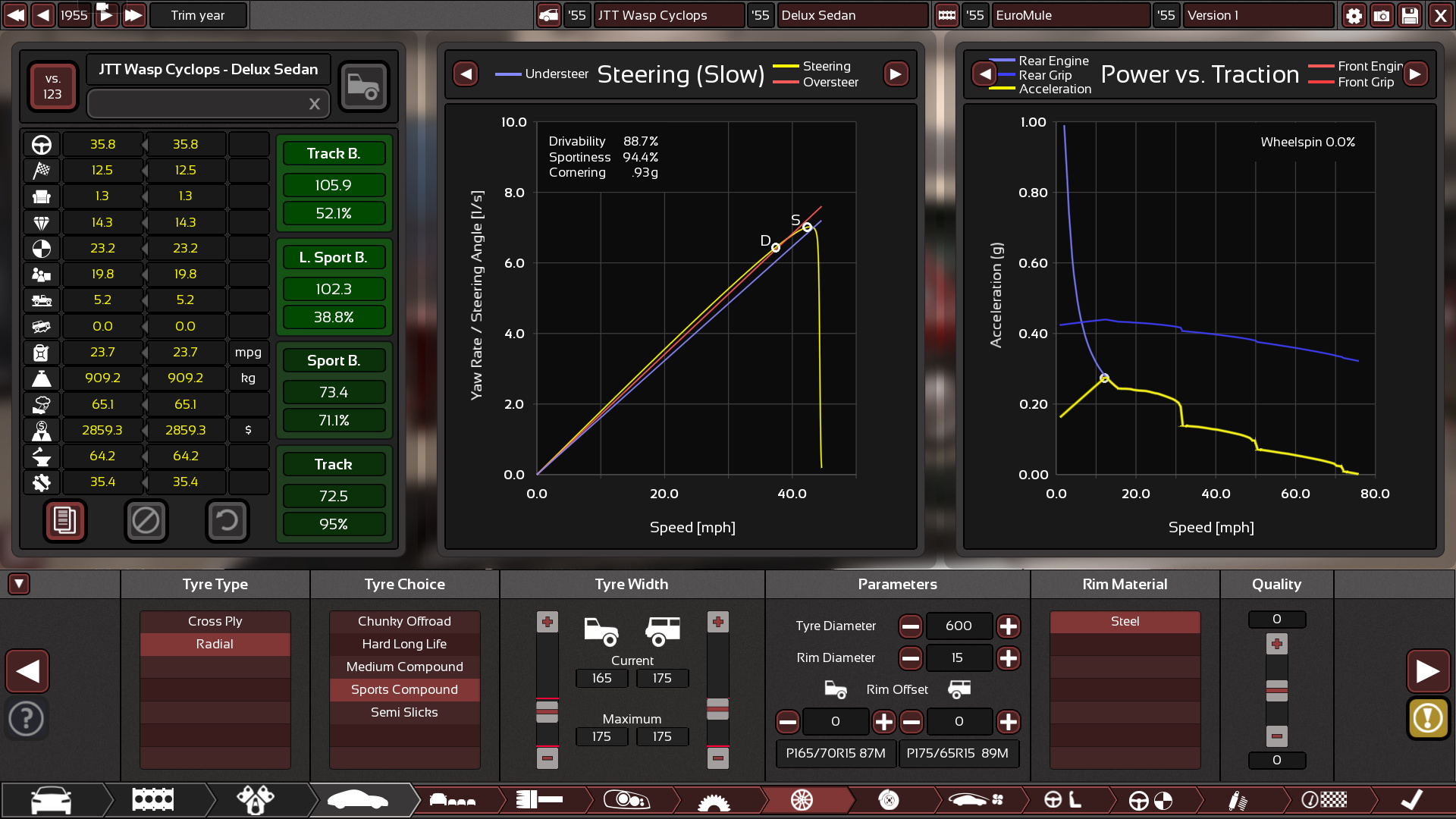Open the help question mark button
1456x819 pixels.
coord(27,717)
